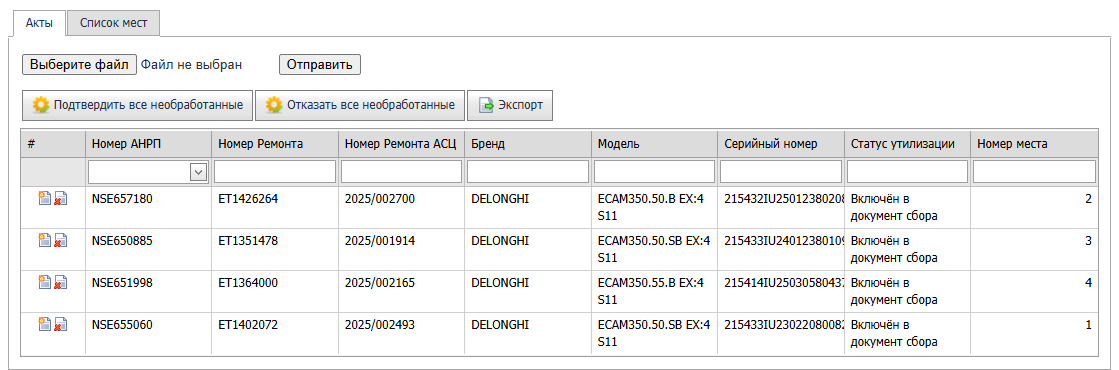
Task: Open the Список мест tab
Action: click(113, 23)
